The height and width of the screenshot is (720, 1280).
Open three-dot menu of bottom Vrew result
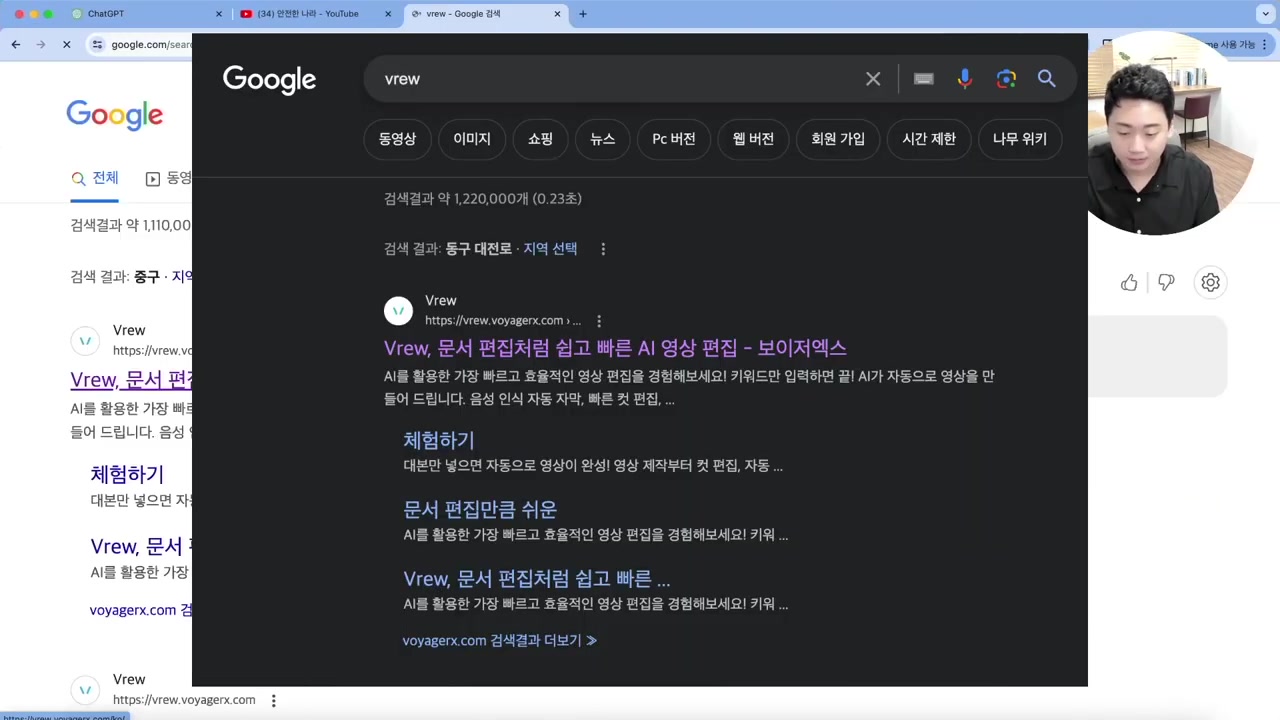[x=273, y=701]
